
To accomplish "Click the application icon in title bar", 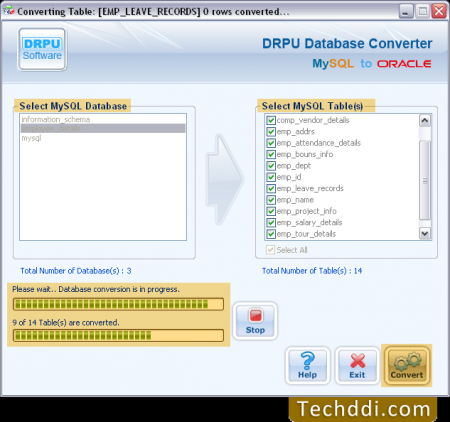I will pyautogui.click(x=9, y=11).
